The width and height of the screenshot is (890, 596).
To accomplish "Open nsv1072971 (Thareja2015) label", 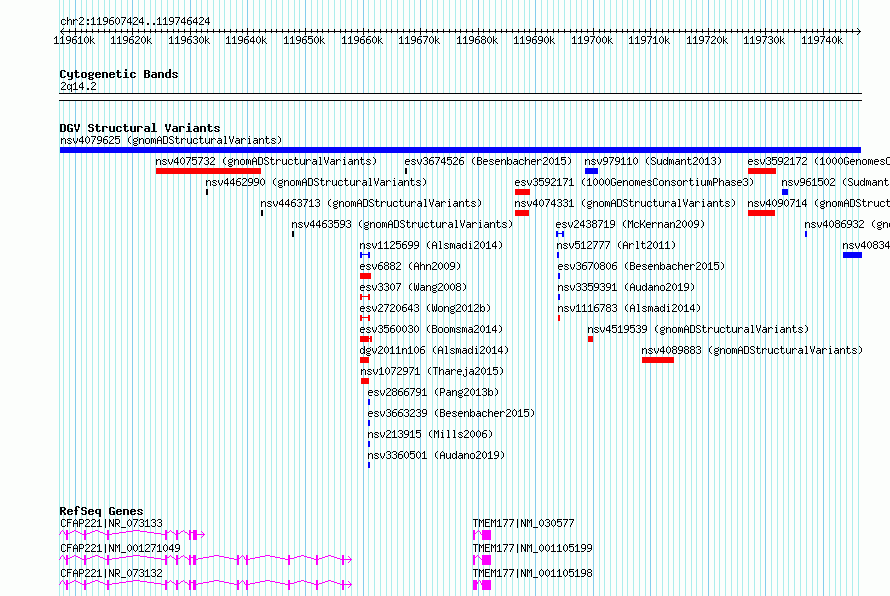I will click(432, 371).
